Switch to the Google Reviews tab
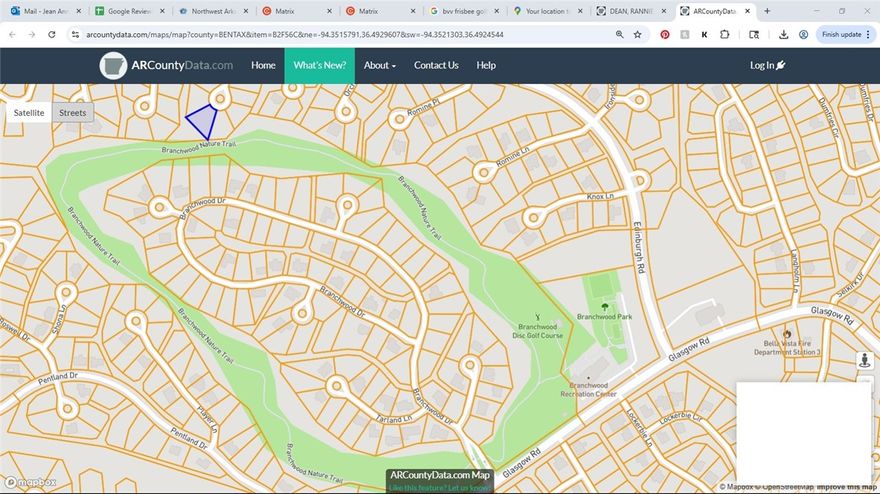The height and width of the screenshot is (494, 880). [128, 11]
